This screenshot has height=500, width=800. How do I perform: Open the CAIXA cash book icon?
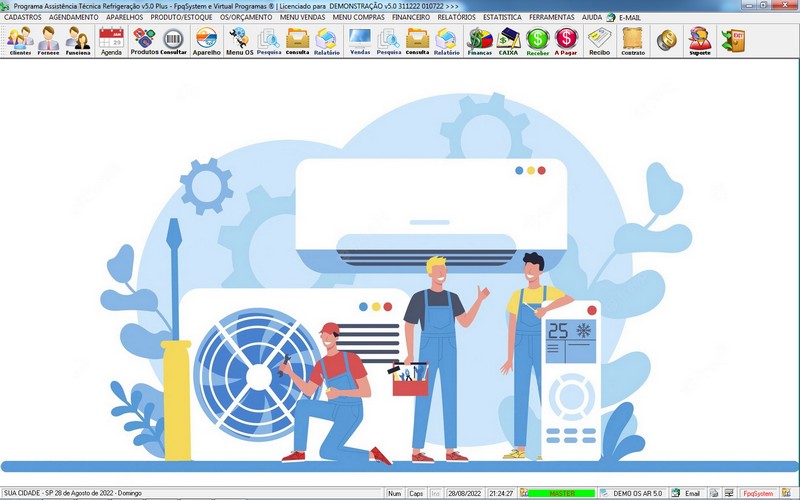(508, 41)
